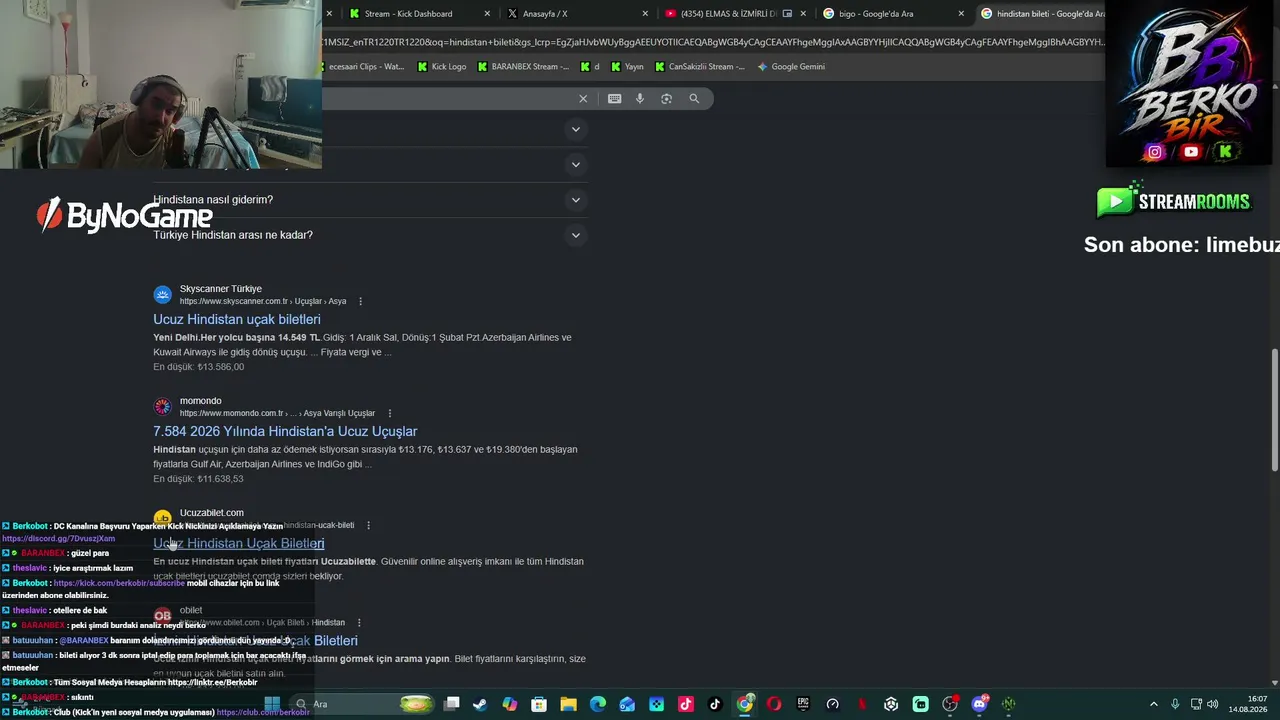Clear the Google search box text
The height and width of the screenshot is (720, 1280).
583,98
